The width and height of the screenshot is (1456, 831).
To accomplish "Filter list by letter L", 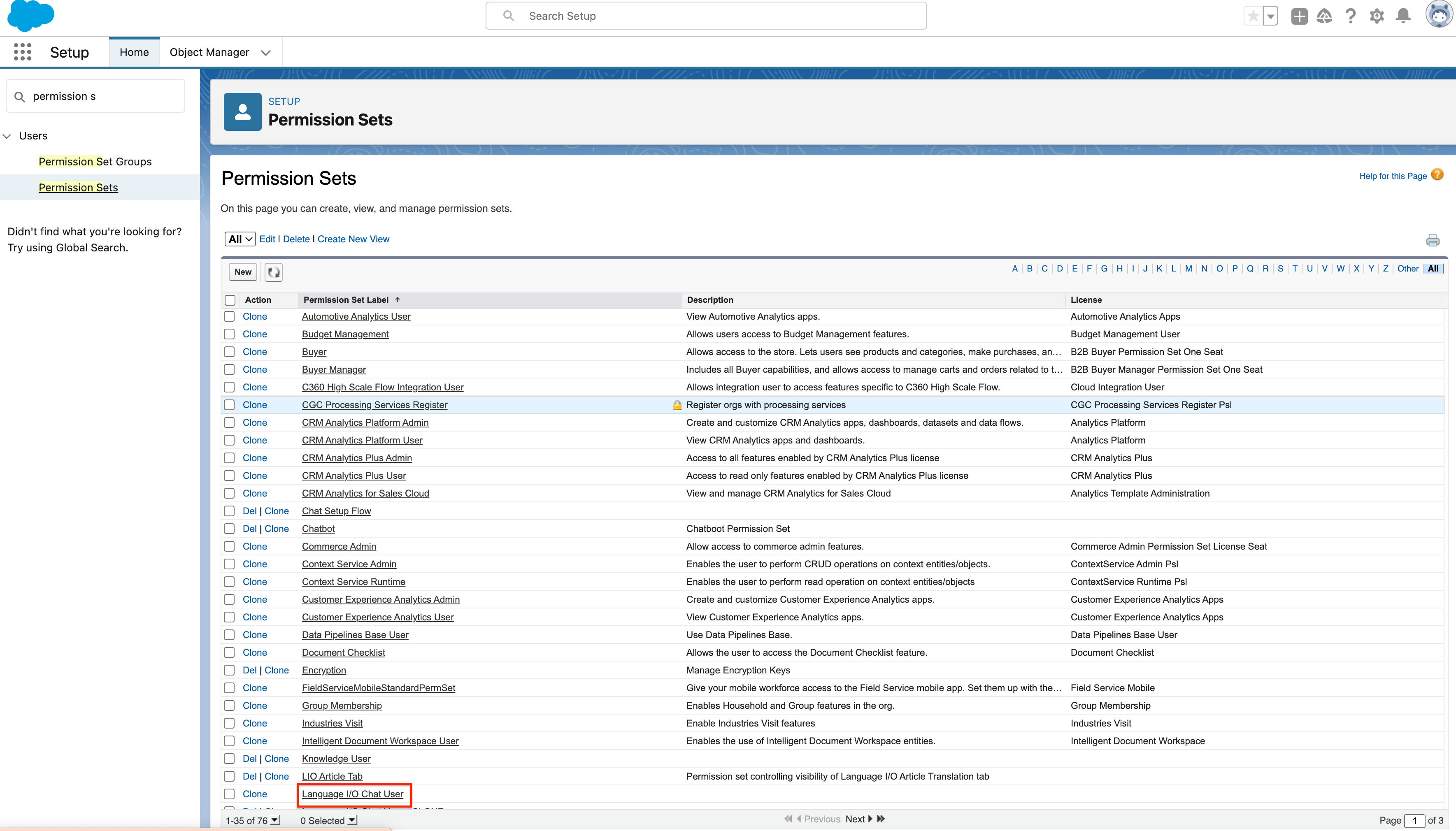I will (1173, 269).
